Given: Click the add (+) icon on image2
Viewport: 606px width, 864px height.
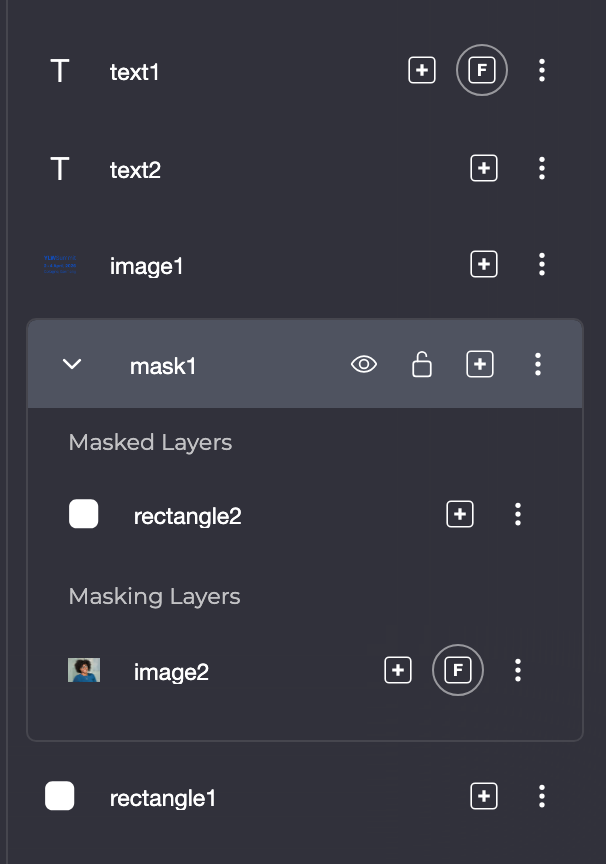Looking at the screenshot, I should click(398, 670).
